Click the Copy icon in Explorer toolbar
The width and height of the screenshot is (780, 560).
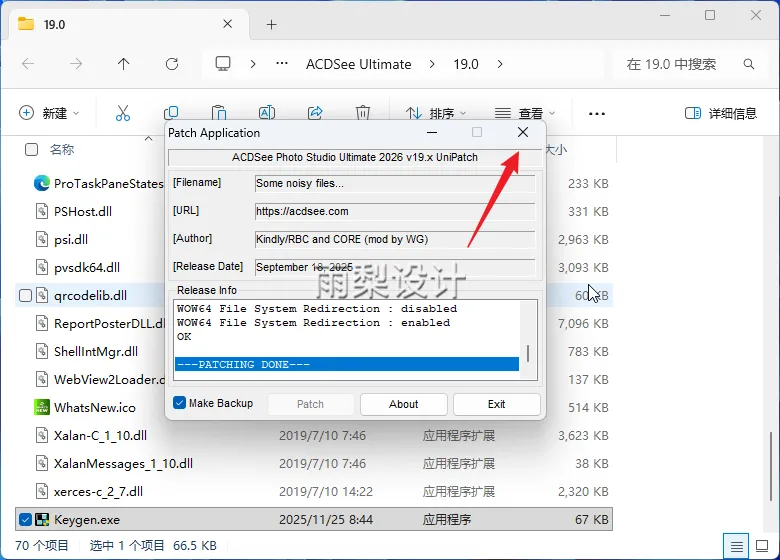click(171, 113)
